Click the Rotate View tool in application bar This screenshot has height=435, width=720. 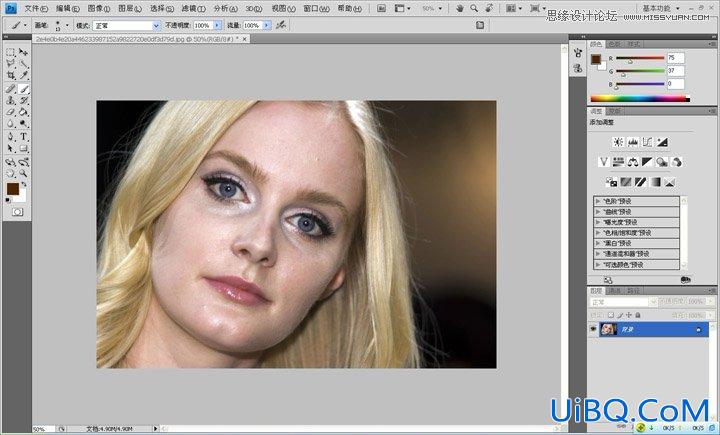[x=490, y=8]
